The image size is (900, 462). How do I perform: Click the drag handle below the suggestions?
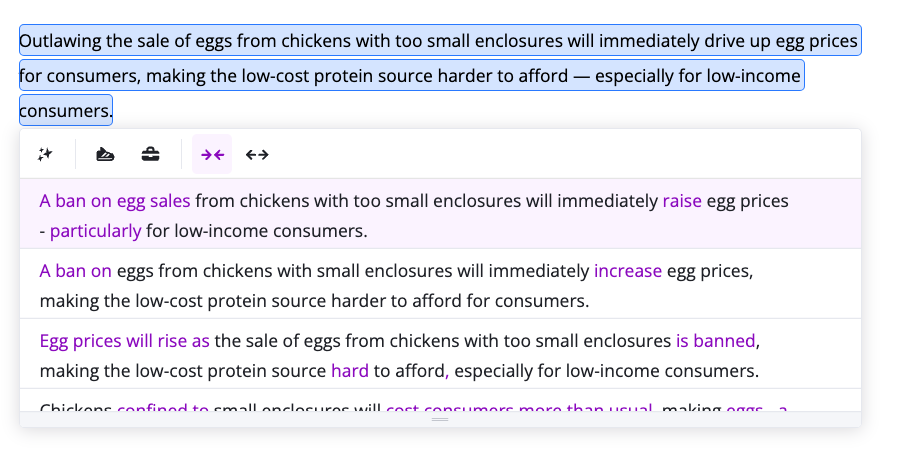click(x=440, y=419)
